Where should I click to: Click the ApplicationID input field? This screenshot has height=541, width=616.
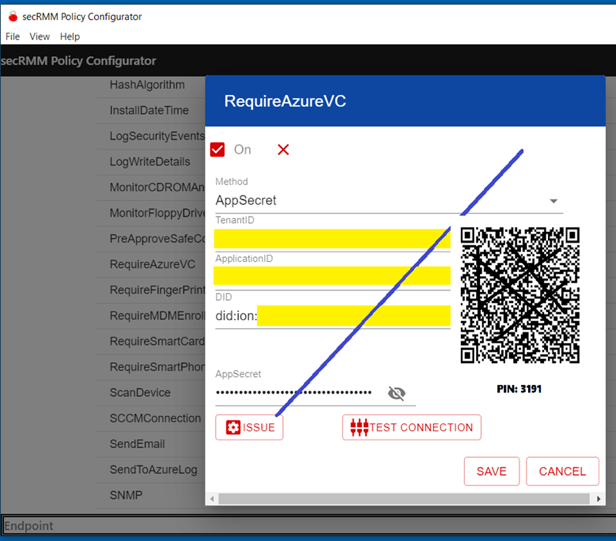click(332, 276)
